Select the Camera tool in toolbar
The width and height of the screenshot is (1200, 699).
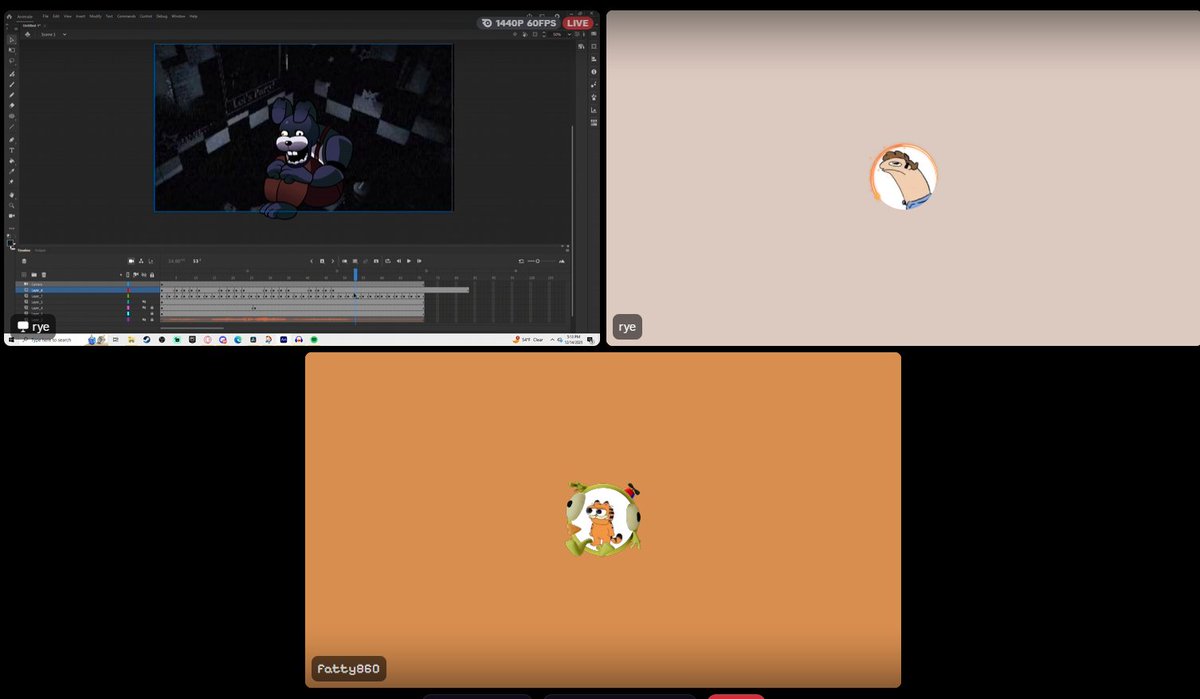pyautogui.click(x=12, y=216)
